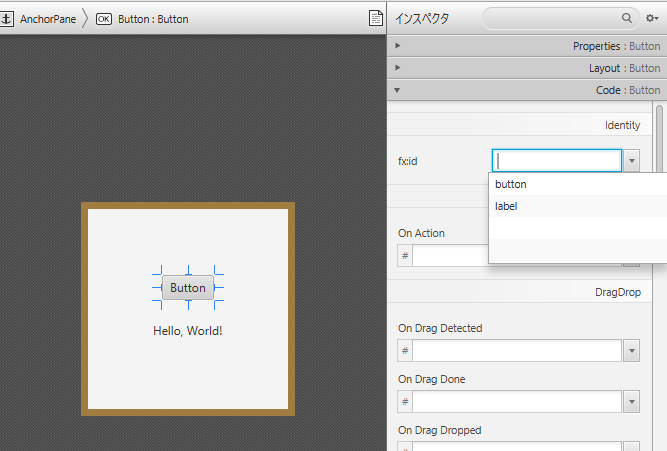Click the インスペクタ panel title

point(422,18)
